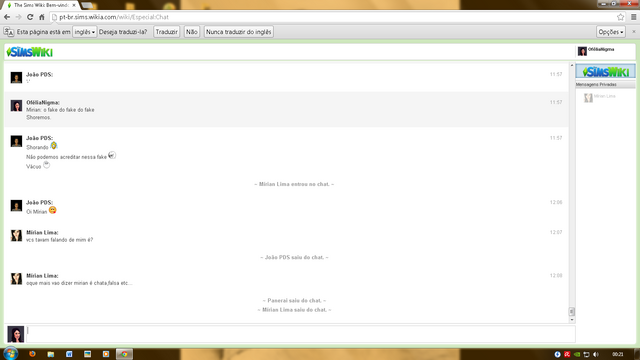Image resolution: width=640 pixels, height=360 pixels.
Task: Click the Sims Wiki logo in the header
Action: (29, 52)
